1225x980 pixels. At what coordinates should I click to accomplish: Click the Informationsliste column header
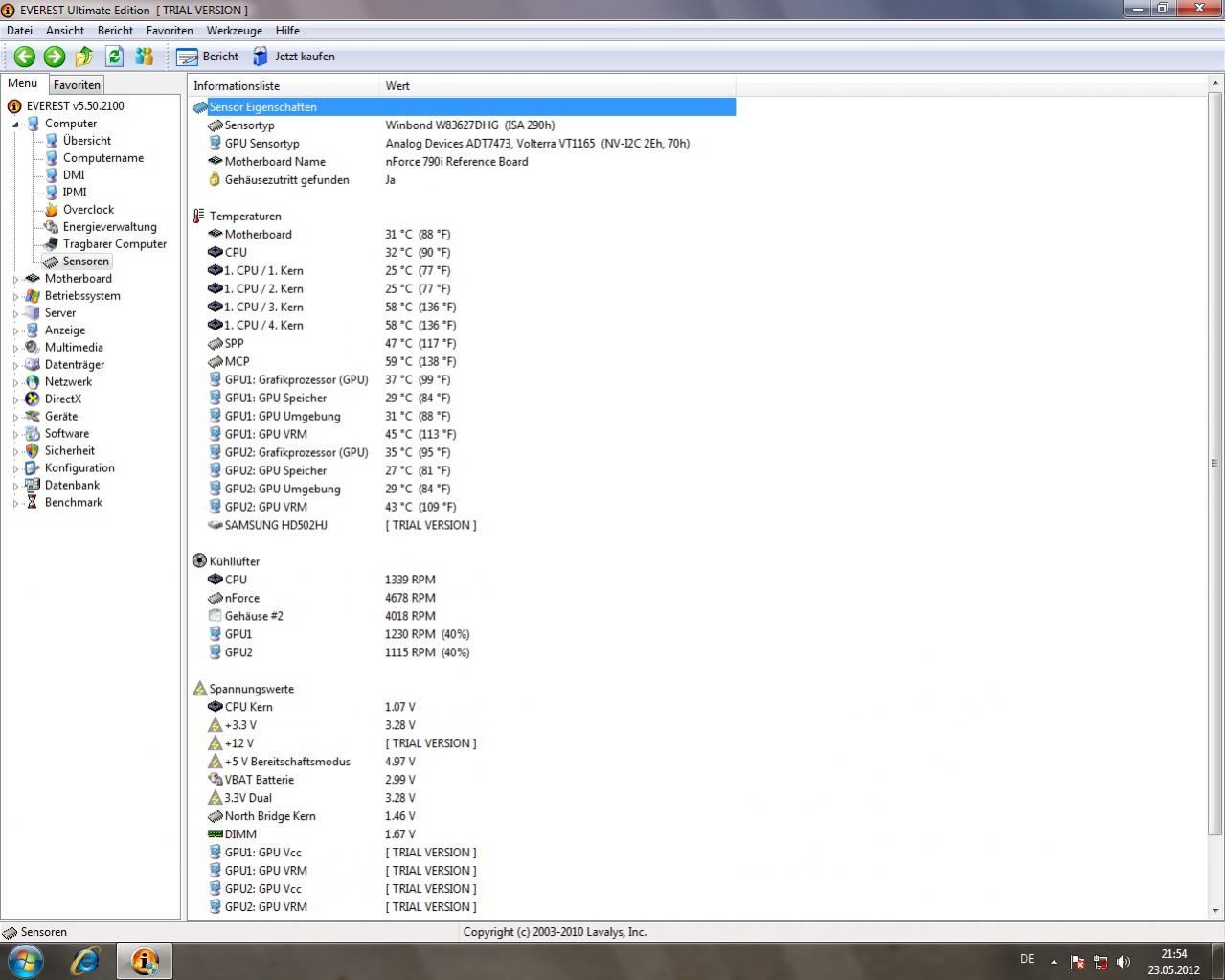[284, 86]
